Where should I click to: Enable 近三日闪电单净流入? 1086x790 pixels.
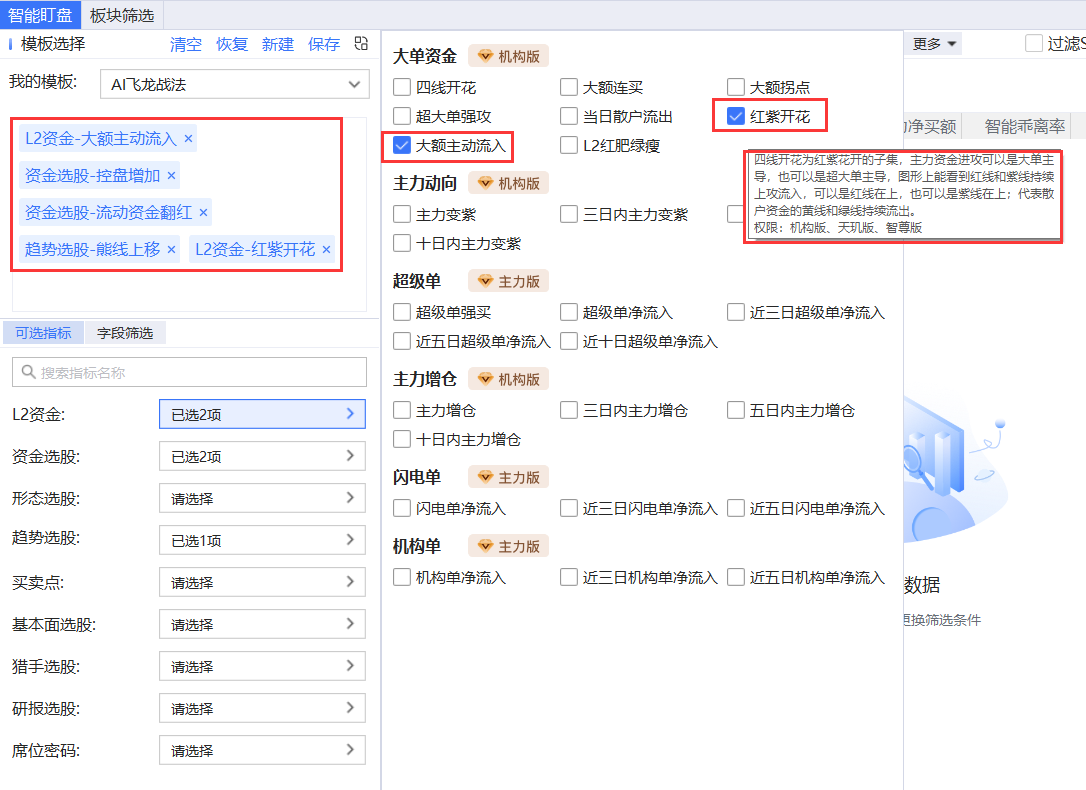coord(569,508)
